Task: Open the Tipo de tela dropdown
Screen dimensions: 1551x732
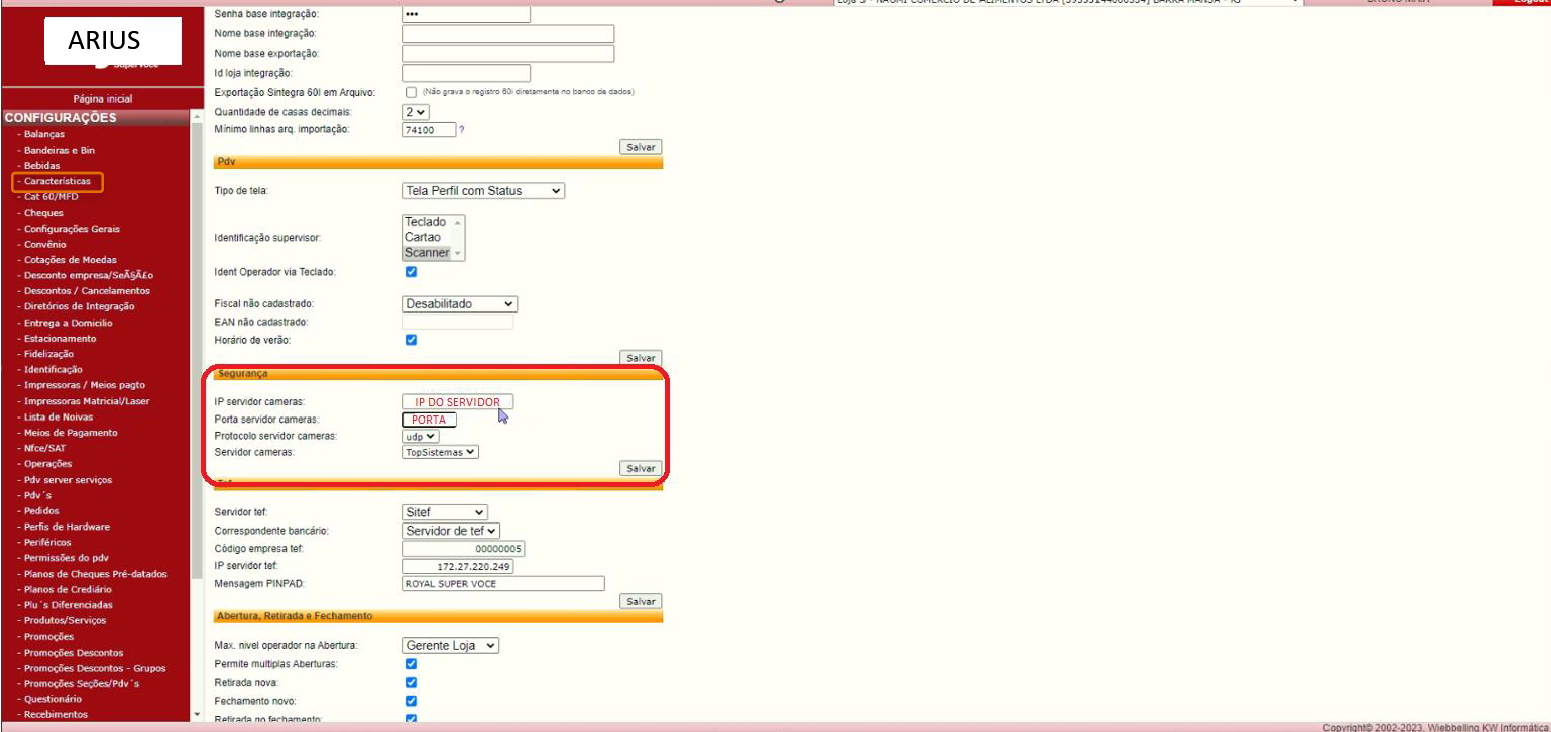Action: pos(483,190)
